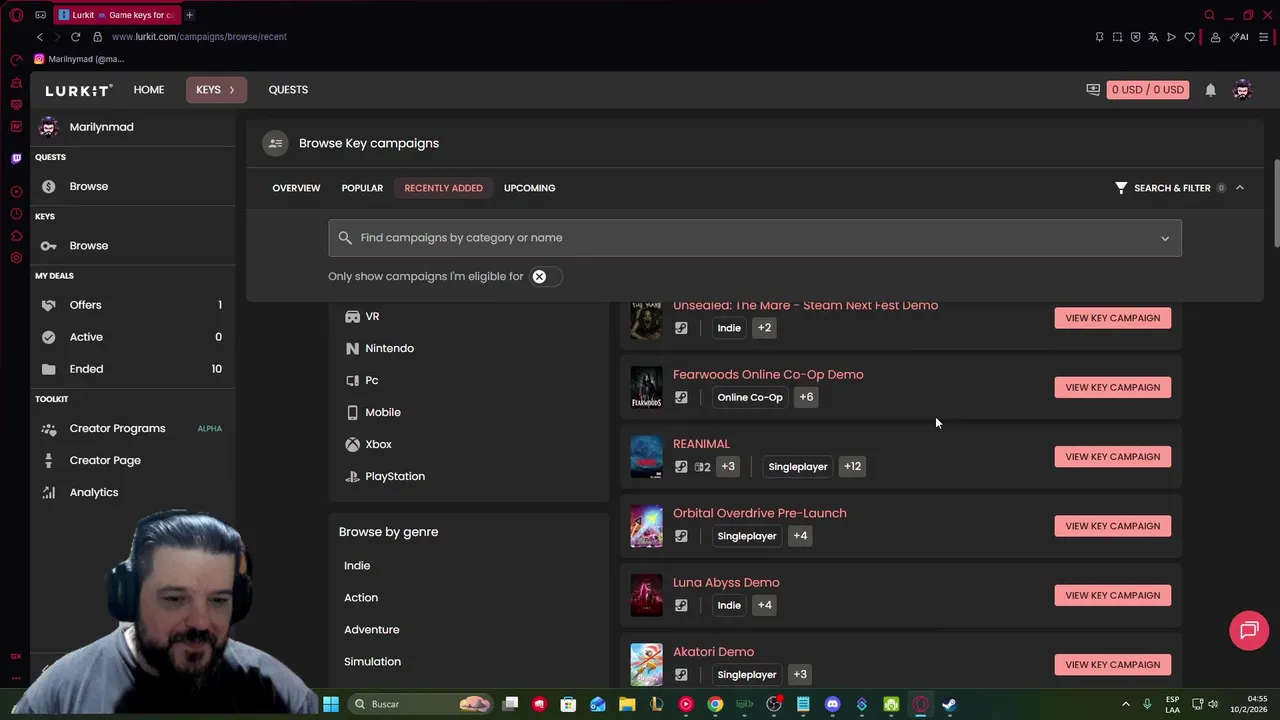This screenshot has width=1280, height=720.
Task: Click the Creator Programs icon
Action: click(48, 429)
